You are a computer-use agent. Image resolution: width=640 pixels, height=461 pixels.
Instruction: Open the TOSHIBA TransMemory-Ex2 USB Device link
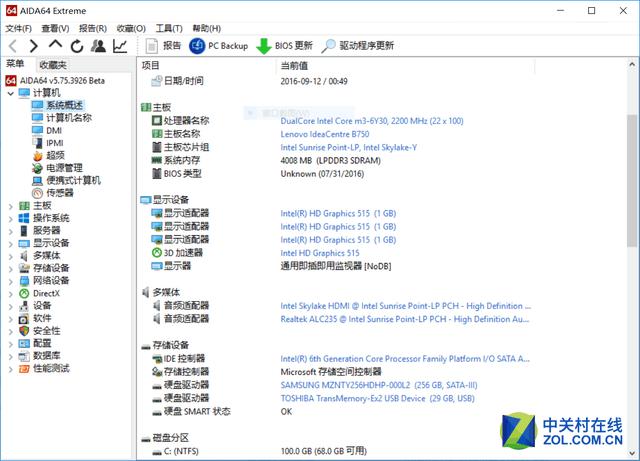[378, 398]
